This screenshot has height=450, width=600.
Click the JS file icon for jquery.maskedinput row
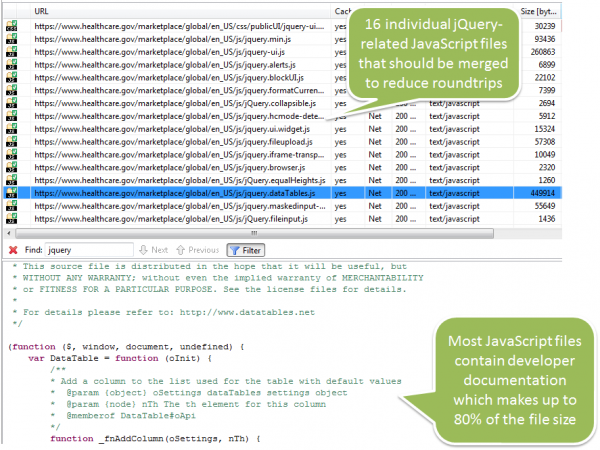tap(11, 206)
